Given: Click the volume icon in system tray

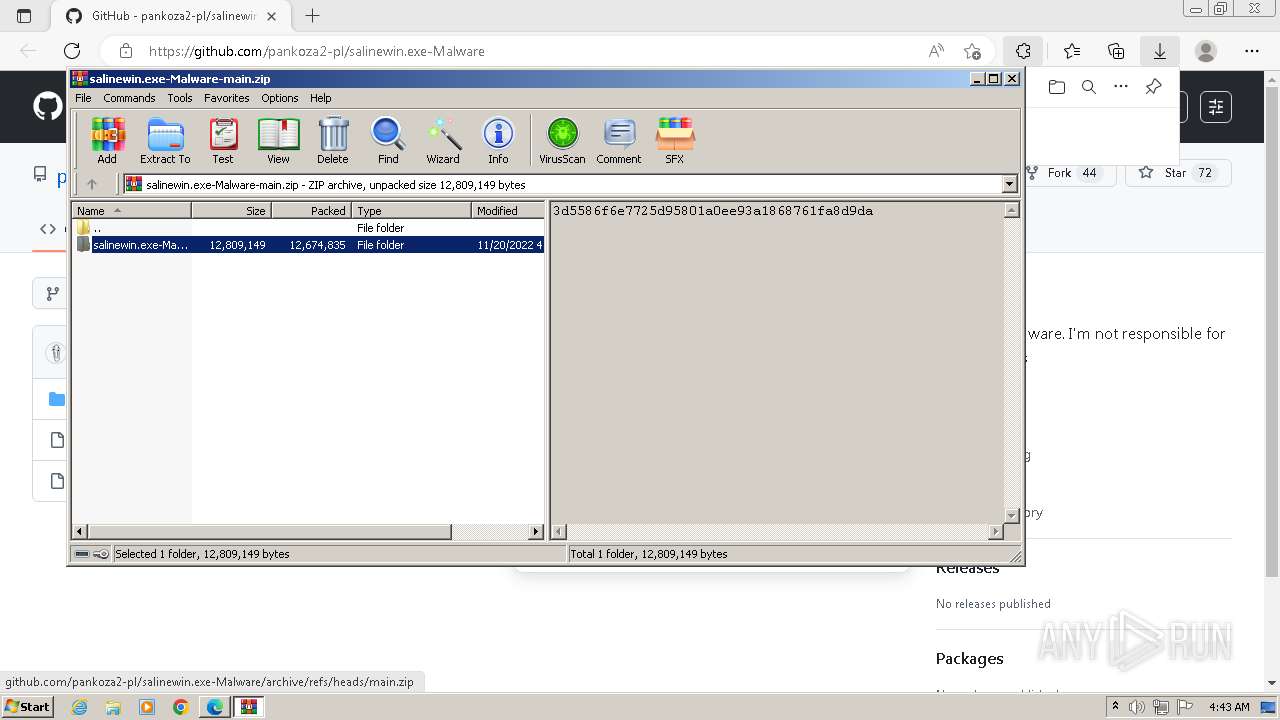Looking at the screenshot, I should 1137,707.
